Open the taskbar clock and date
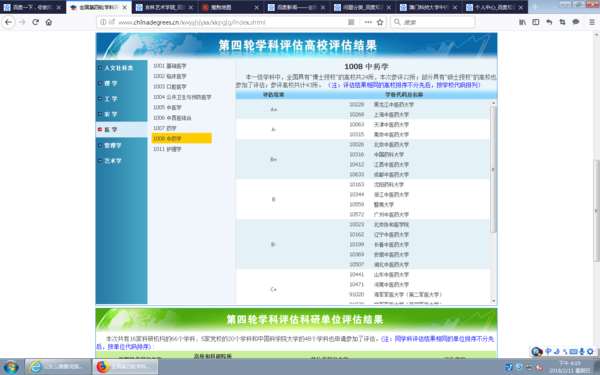Screen dimensions: 600x375 (x=570, y=367)
